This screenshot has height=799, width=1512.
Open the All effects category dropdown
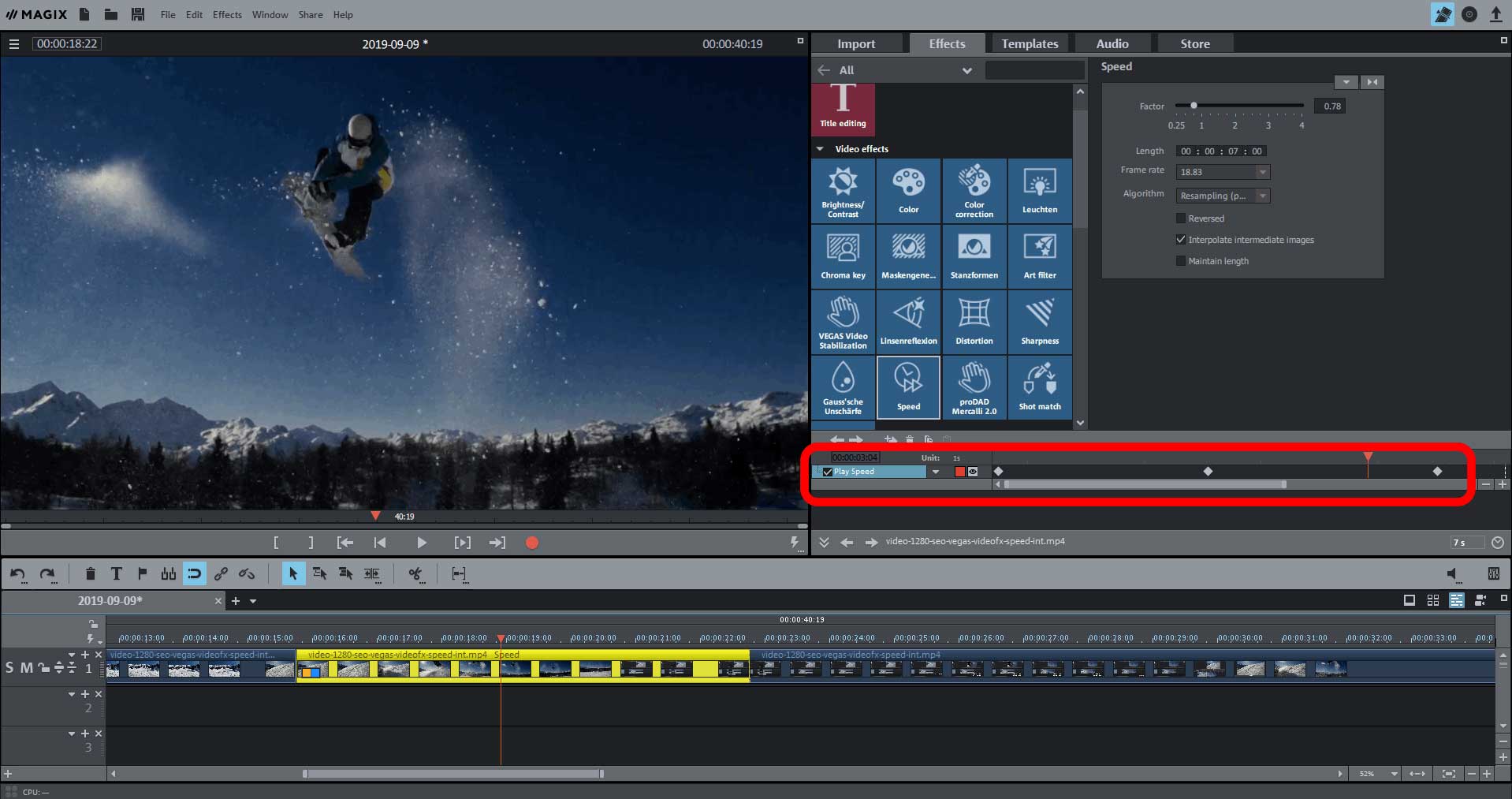[966, 70]
